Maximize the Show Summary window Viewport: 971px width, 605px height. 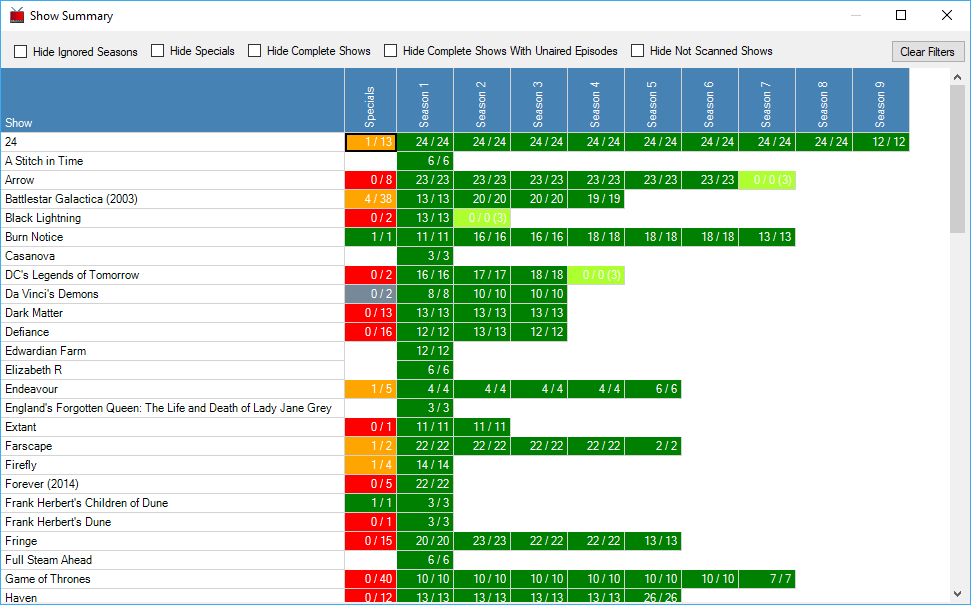pyautogui.click(x=901, y=15)
